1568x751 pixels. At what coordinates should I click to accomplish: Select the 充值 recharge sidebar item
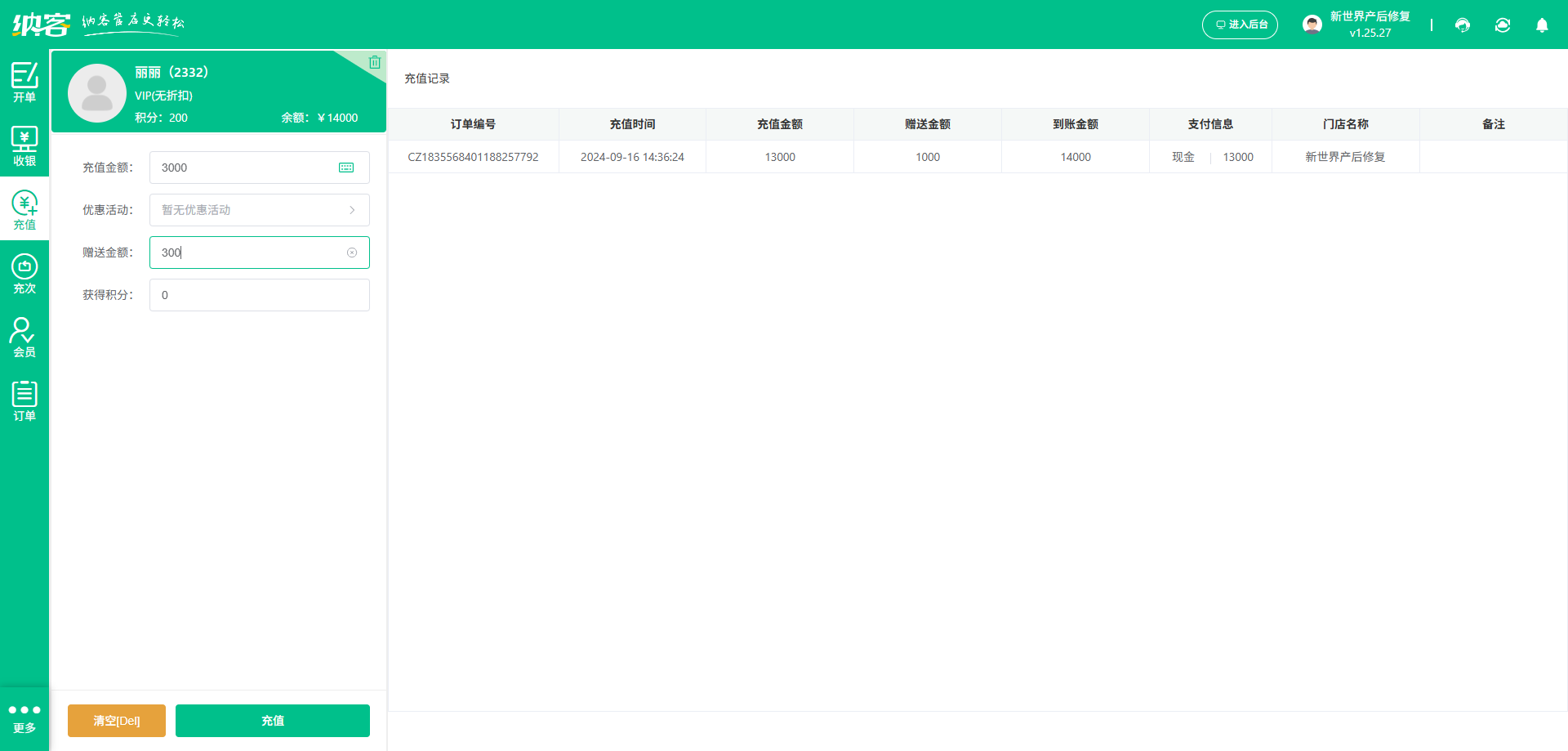(24, 209)
